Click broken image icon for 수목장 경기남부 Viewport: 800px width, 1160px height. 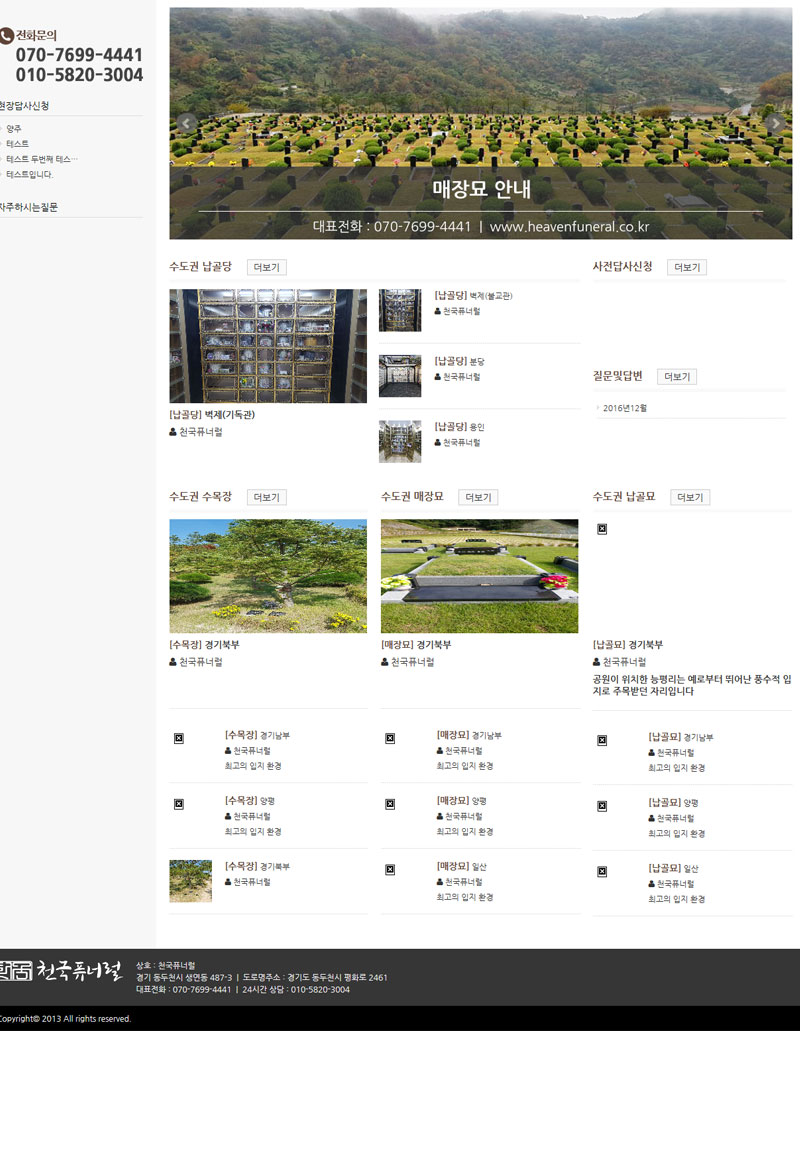(x=179, y=738)
